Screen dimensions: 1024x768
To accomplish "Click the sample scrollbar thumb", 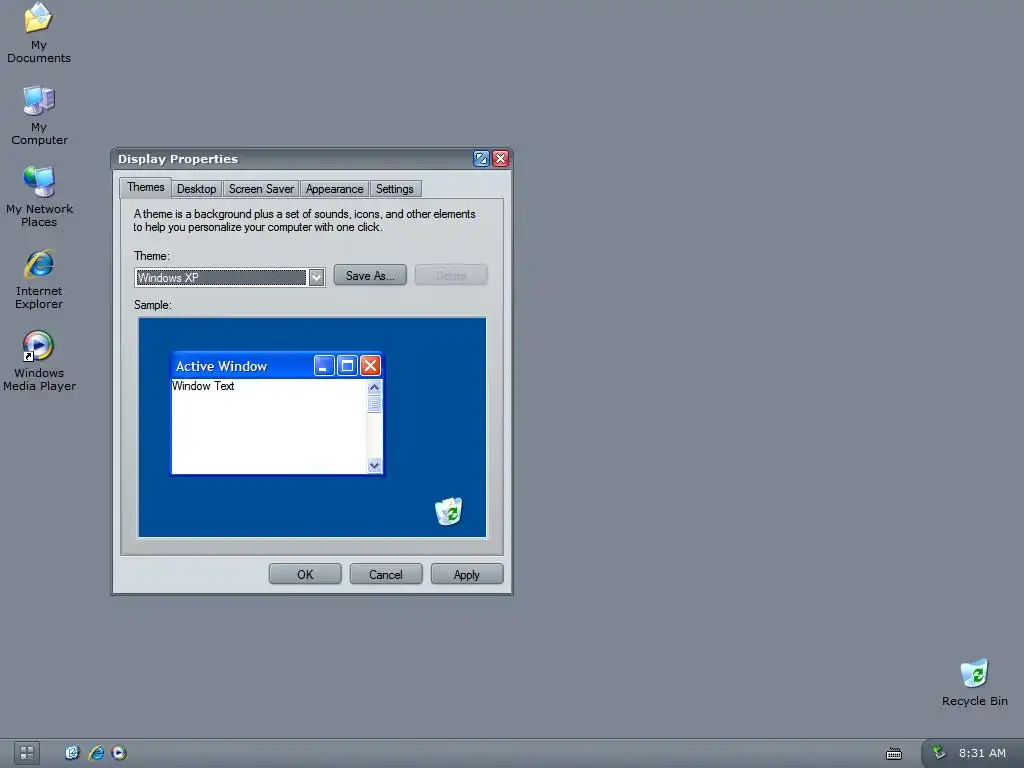I will point(374,404).
